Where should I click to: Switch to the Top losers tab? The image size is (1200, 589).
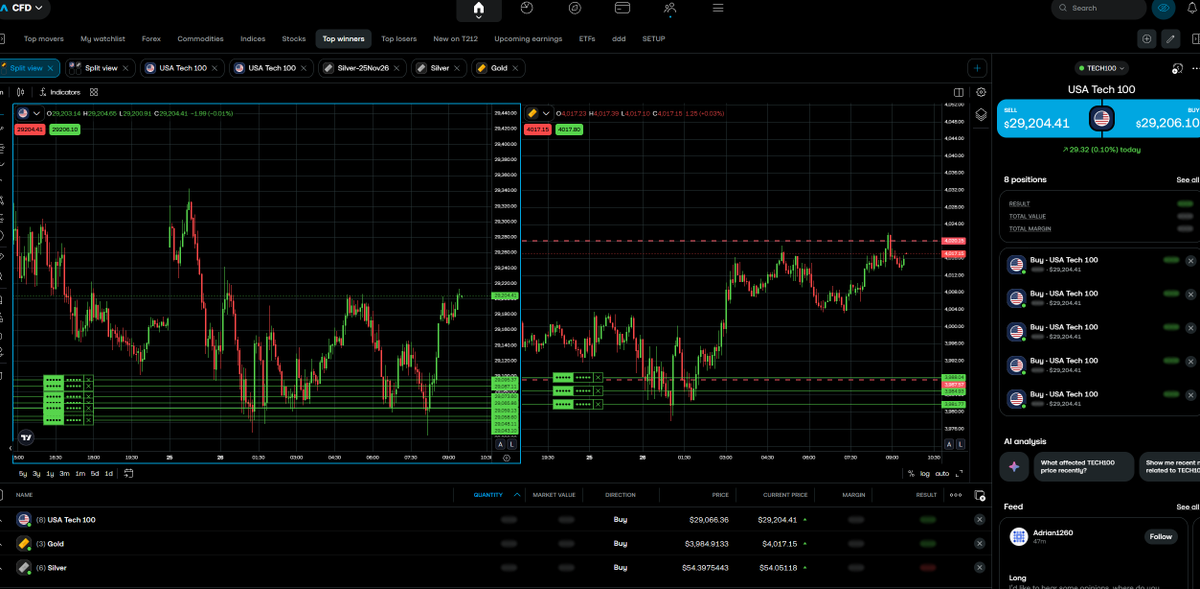(399, 39)
